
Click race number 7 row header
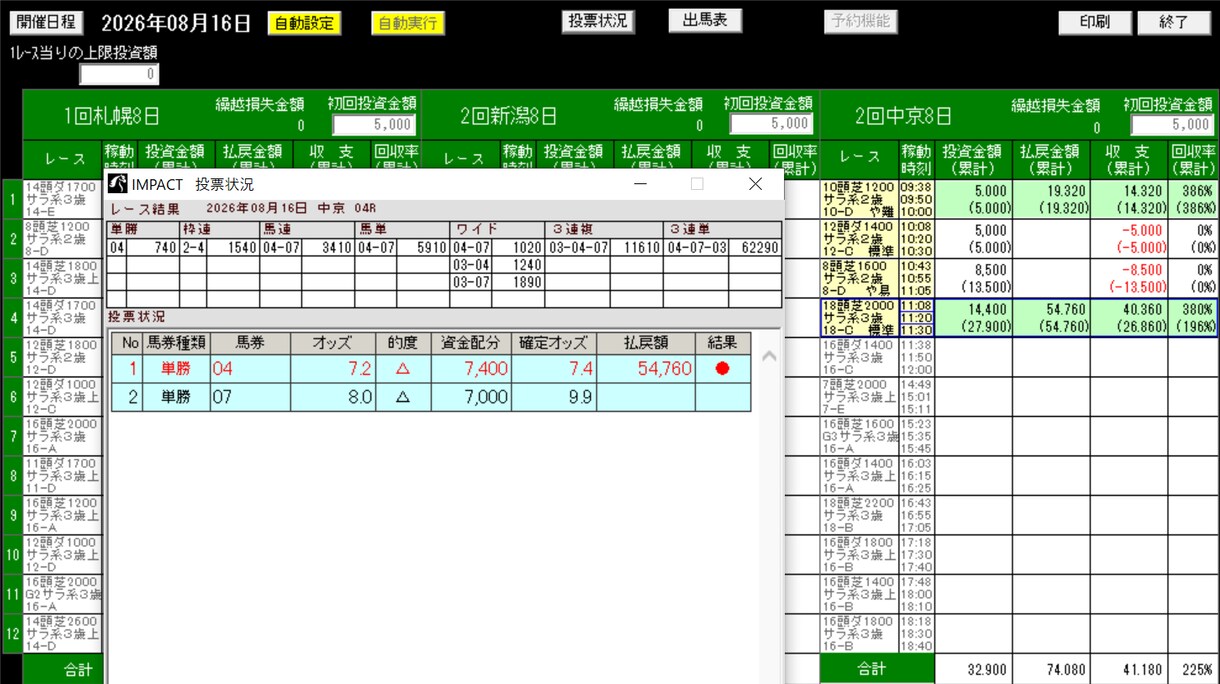pyautogui.click(x=12, y=436)
